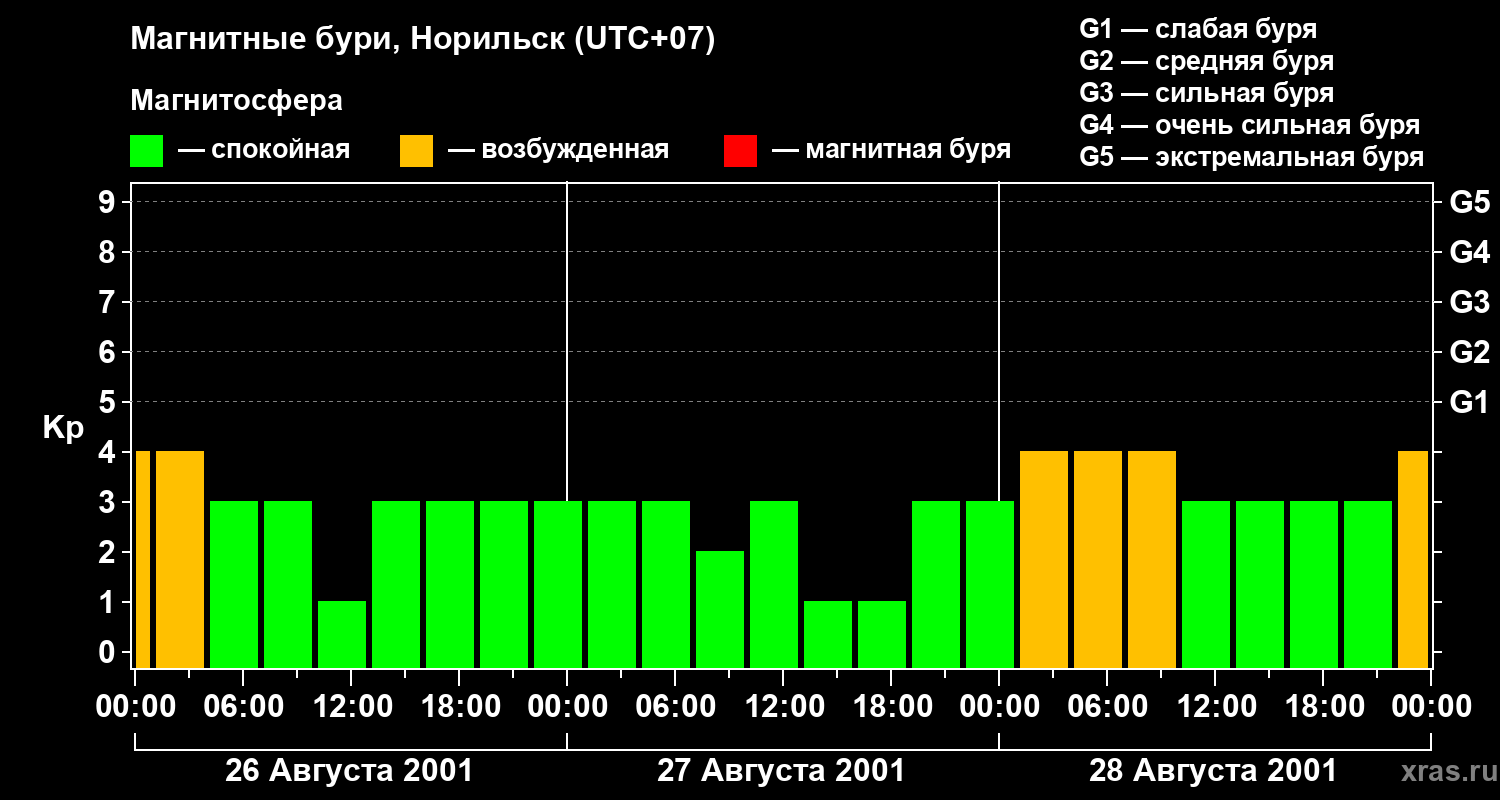Click the '0' value on Kp axis

pyautogui.click(x=109, y=652)
